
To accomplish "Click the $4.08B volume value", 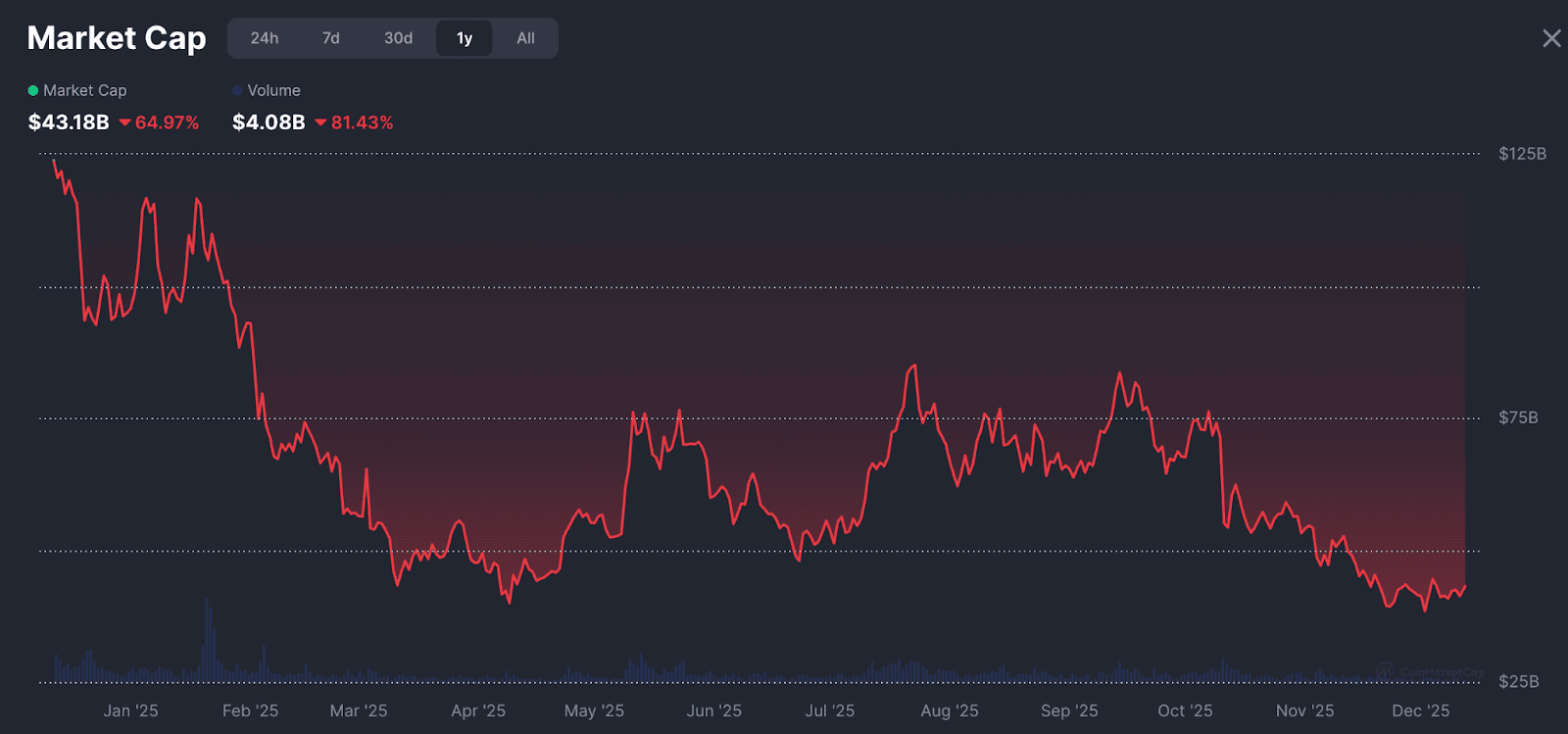I will click(x=269, y=122).
